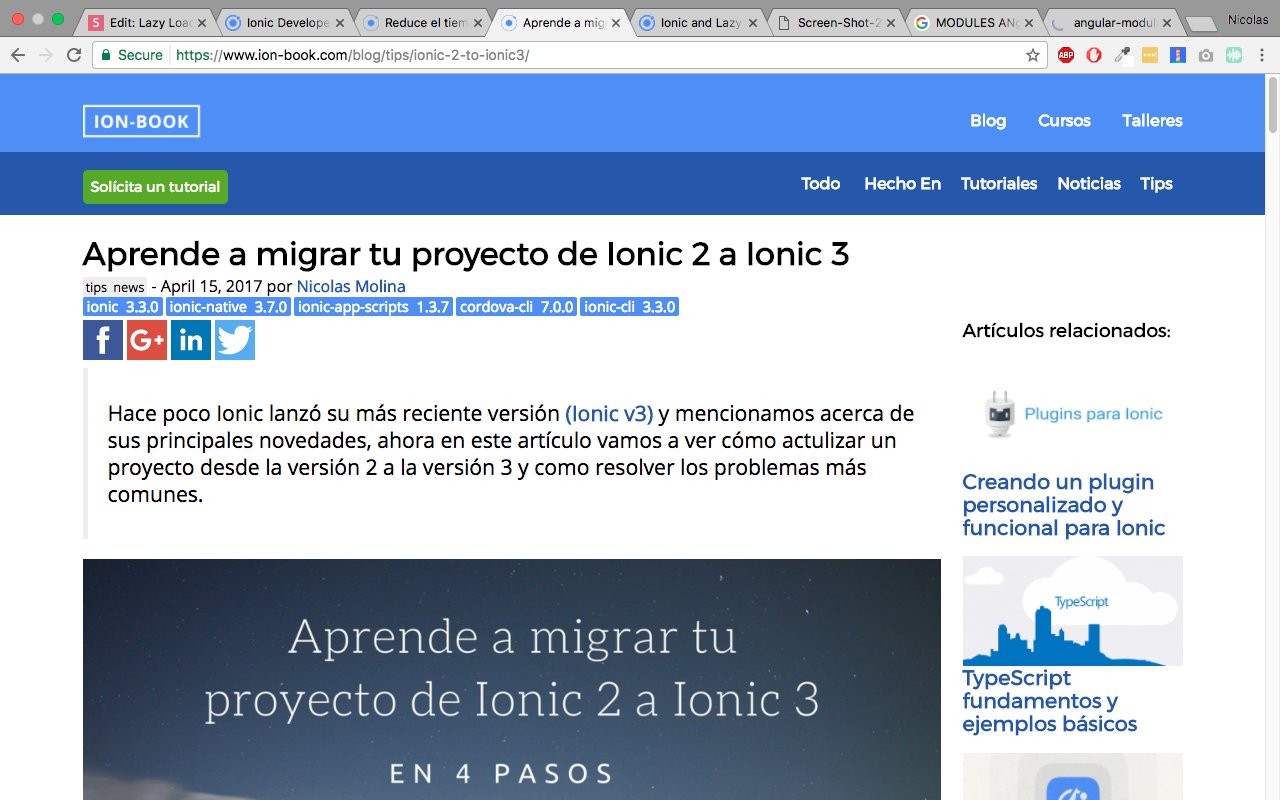This screenshot has height=800, width=1280.
Task: Switch to the 'Screen-Shot-2' tab
Action: (x=835, y=22)
